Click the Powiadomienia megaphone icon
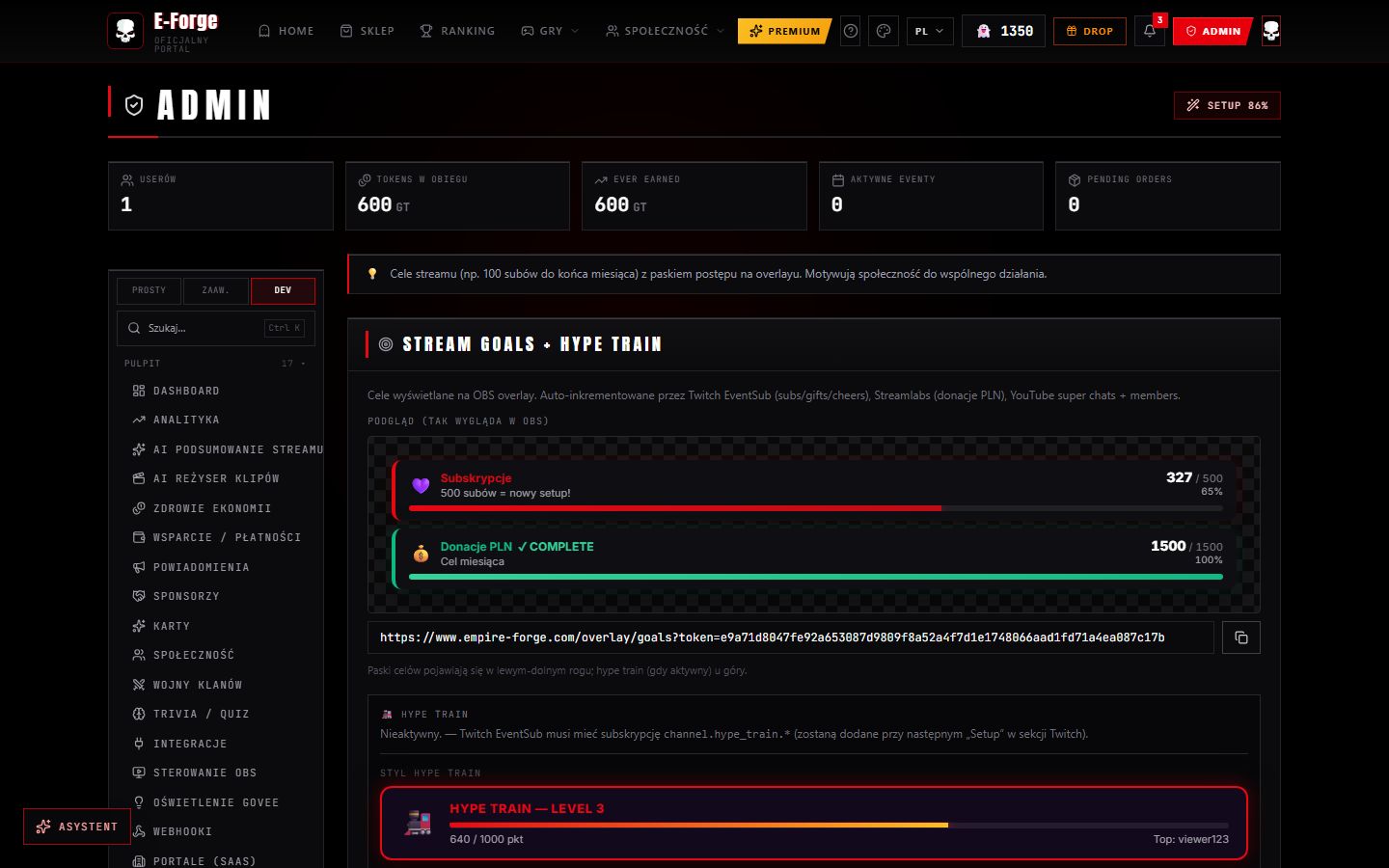 pyautogui.click(x=139, y=567)
